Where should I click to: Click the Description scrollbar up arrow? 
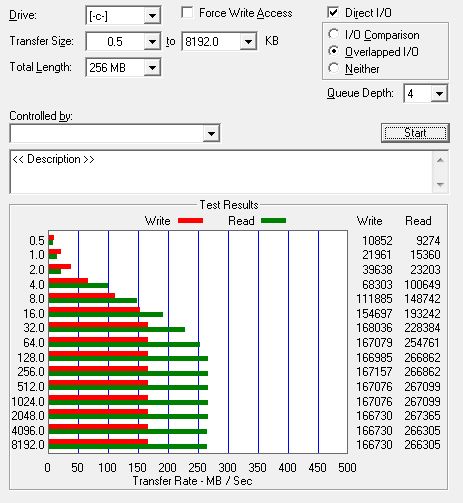click(x=440, y=160)
